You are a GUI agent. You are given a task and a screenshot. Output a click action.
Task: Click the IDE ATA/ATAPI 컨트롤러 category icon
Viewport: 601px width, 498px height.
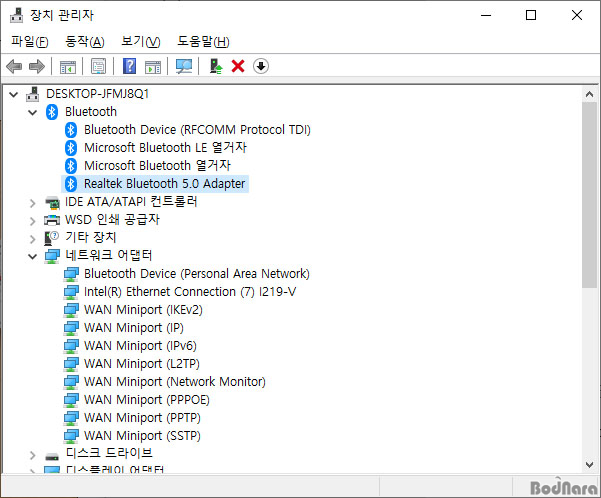(x=52, y=202)
